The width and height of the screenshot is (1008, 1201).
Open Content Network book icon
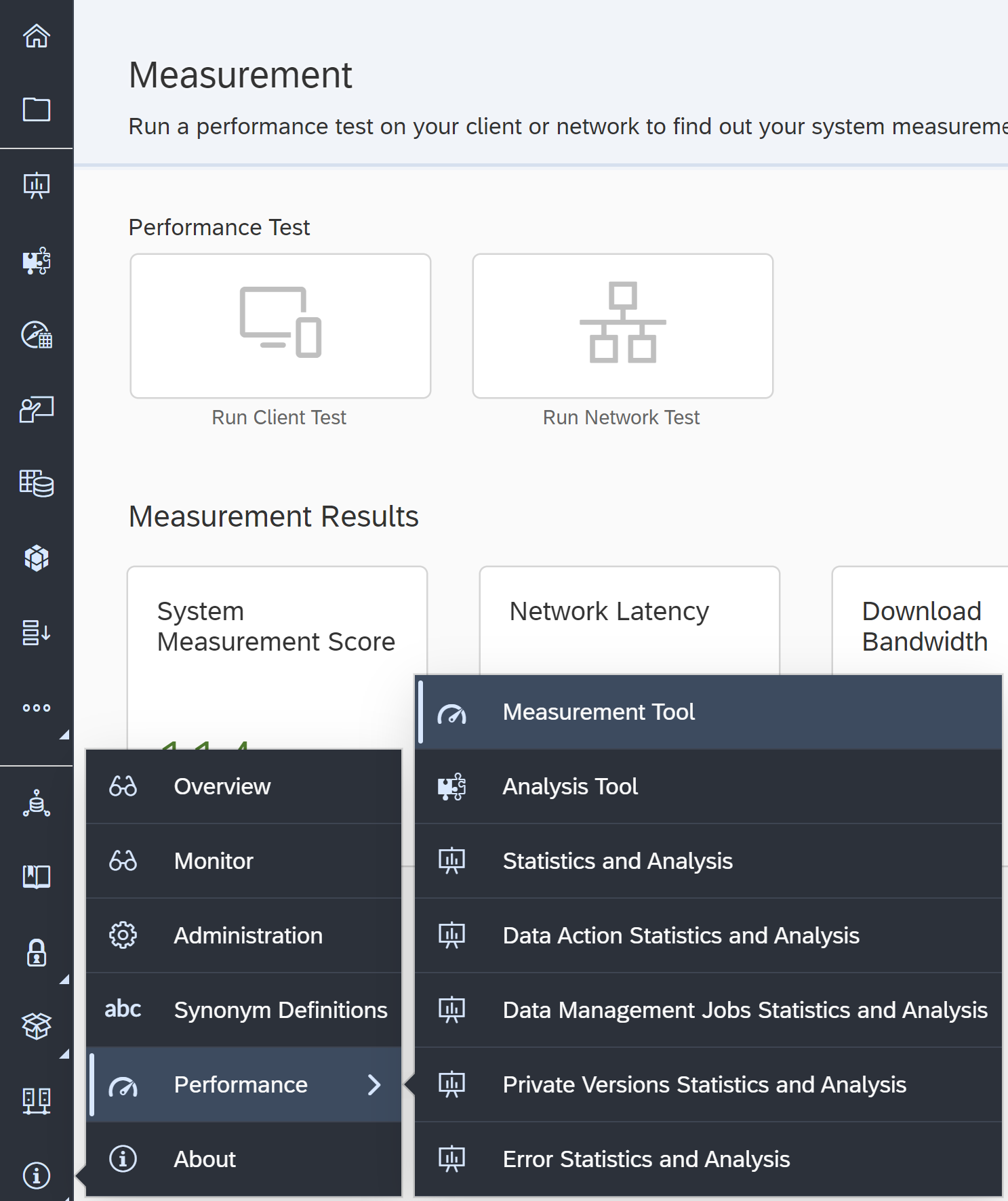pyautogui.click(x=37, y=877)
